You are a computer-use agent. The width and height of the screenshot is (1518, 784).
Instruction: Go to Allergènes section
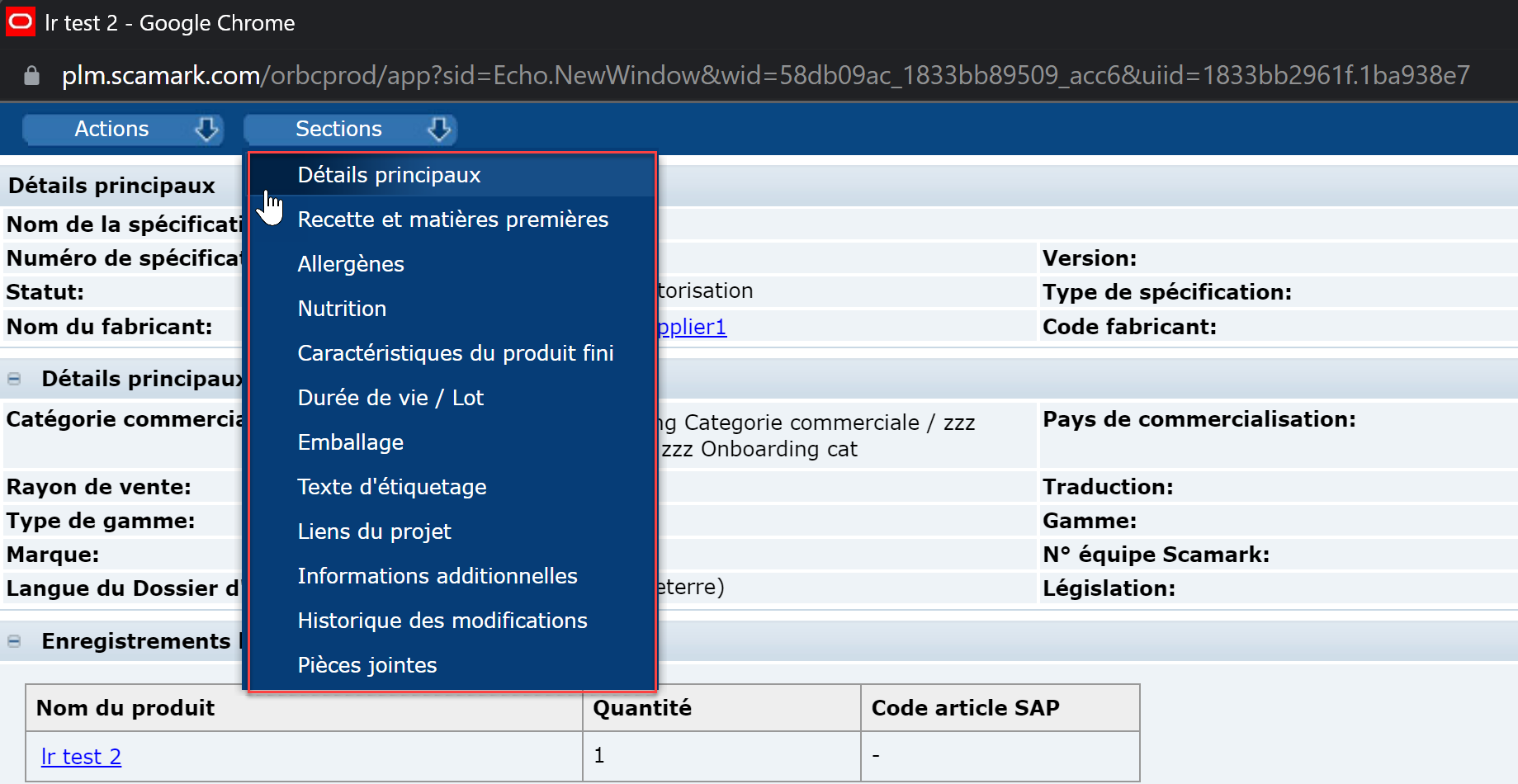[x=452, y=264]
